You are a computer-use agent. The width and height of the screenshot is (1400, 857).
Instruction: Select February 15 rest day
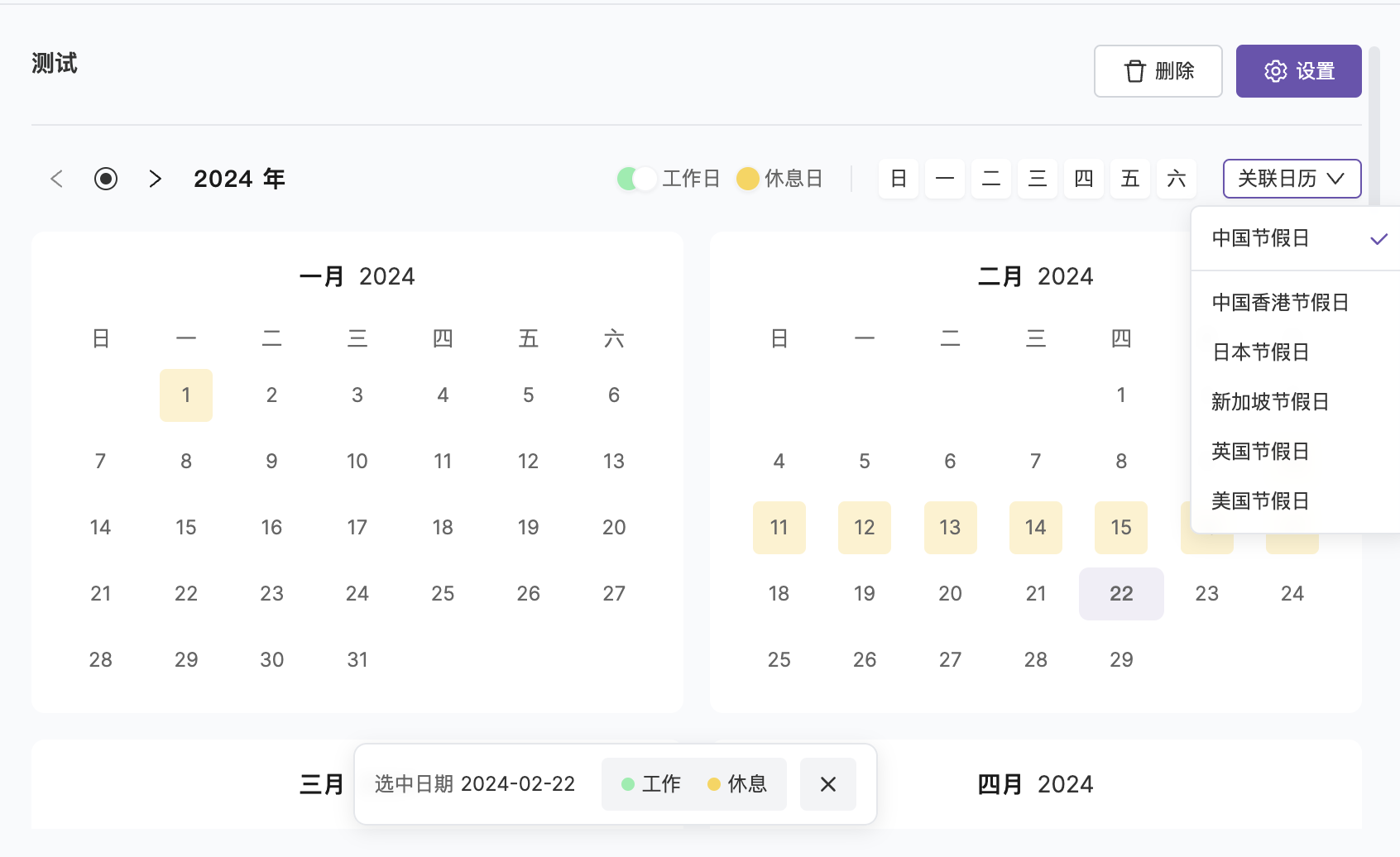(x=1121, y=528)
